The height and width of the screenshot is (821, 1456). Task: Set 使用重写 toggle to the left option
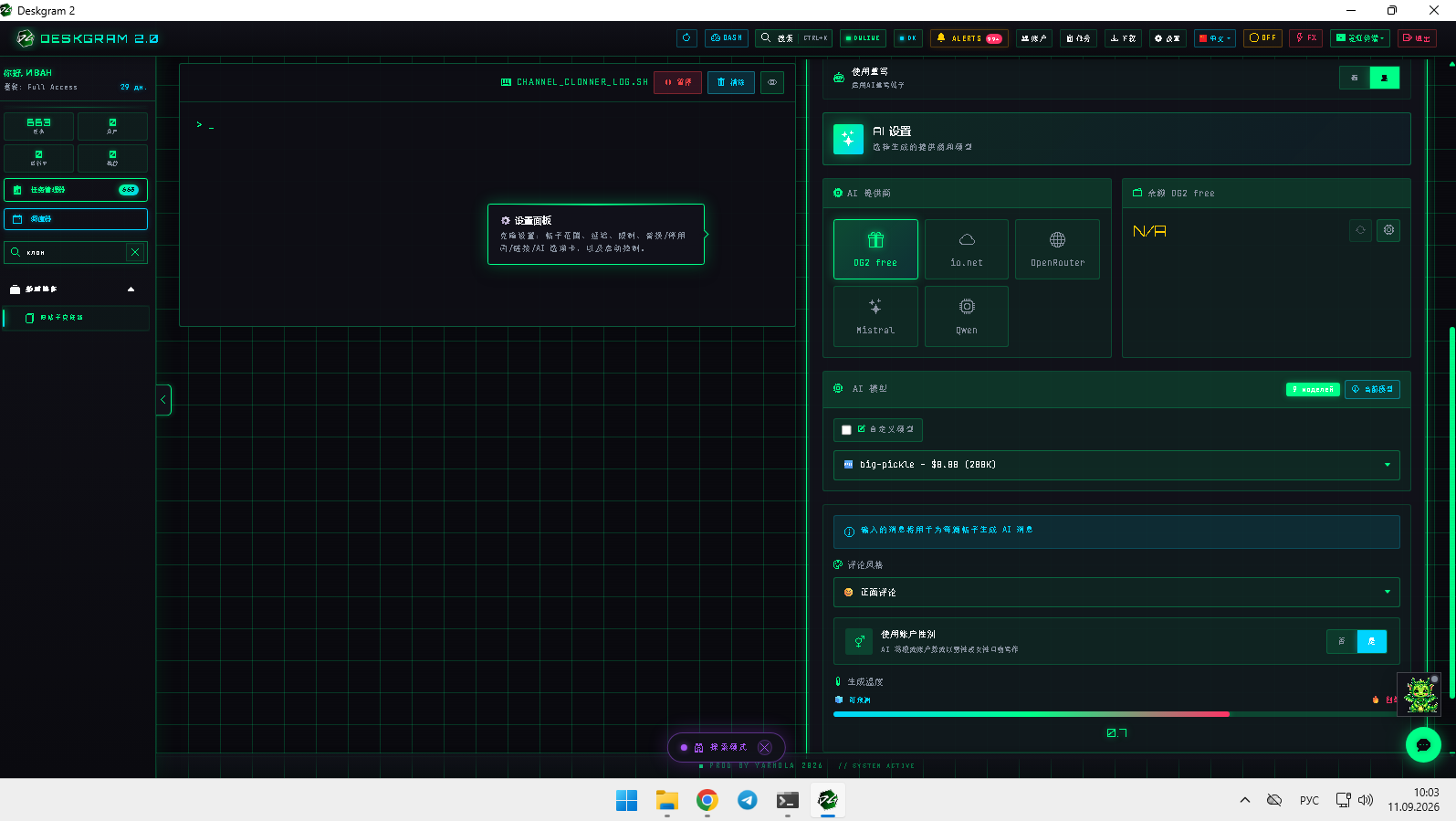tap(1355, 78)
